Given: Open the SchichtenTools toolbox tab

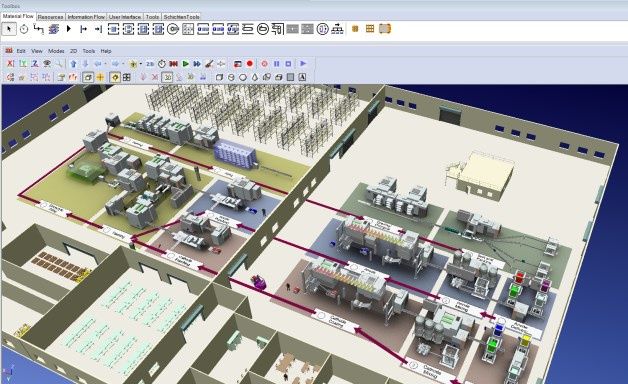Looking at the screenshot, I should click(181, 17).
